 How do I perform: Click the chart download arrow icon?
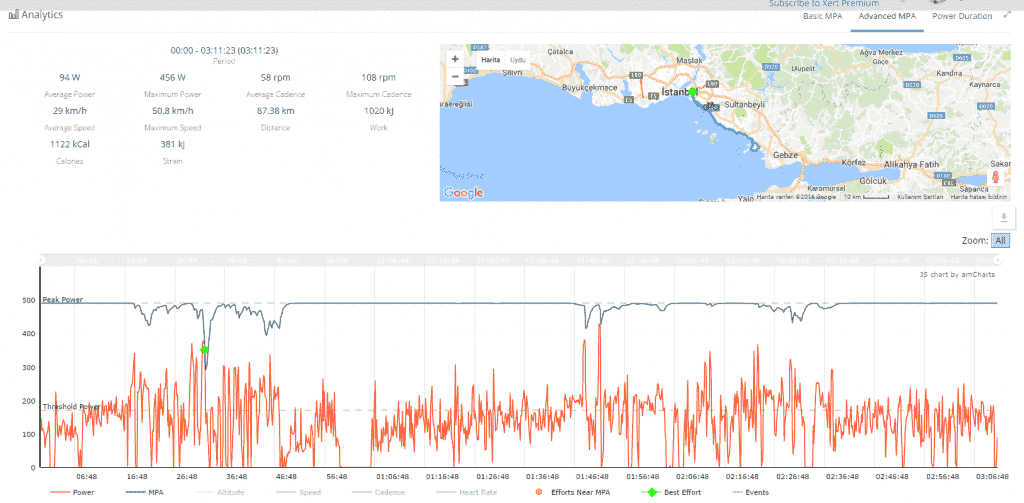tap(1003, 217)
